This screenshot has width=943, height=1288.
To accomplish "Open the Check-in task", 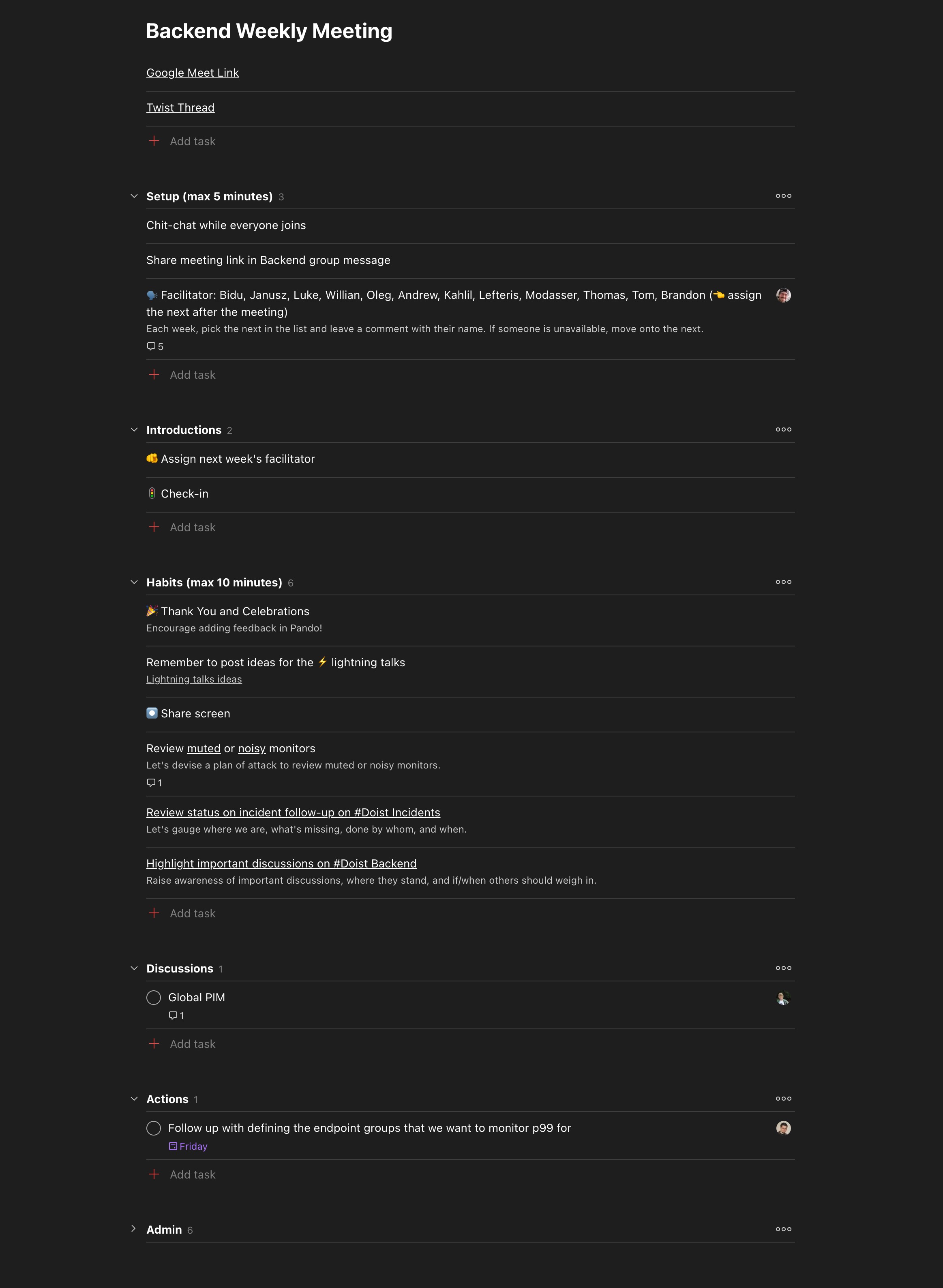I will (x=184, y=494).
